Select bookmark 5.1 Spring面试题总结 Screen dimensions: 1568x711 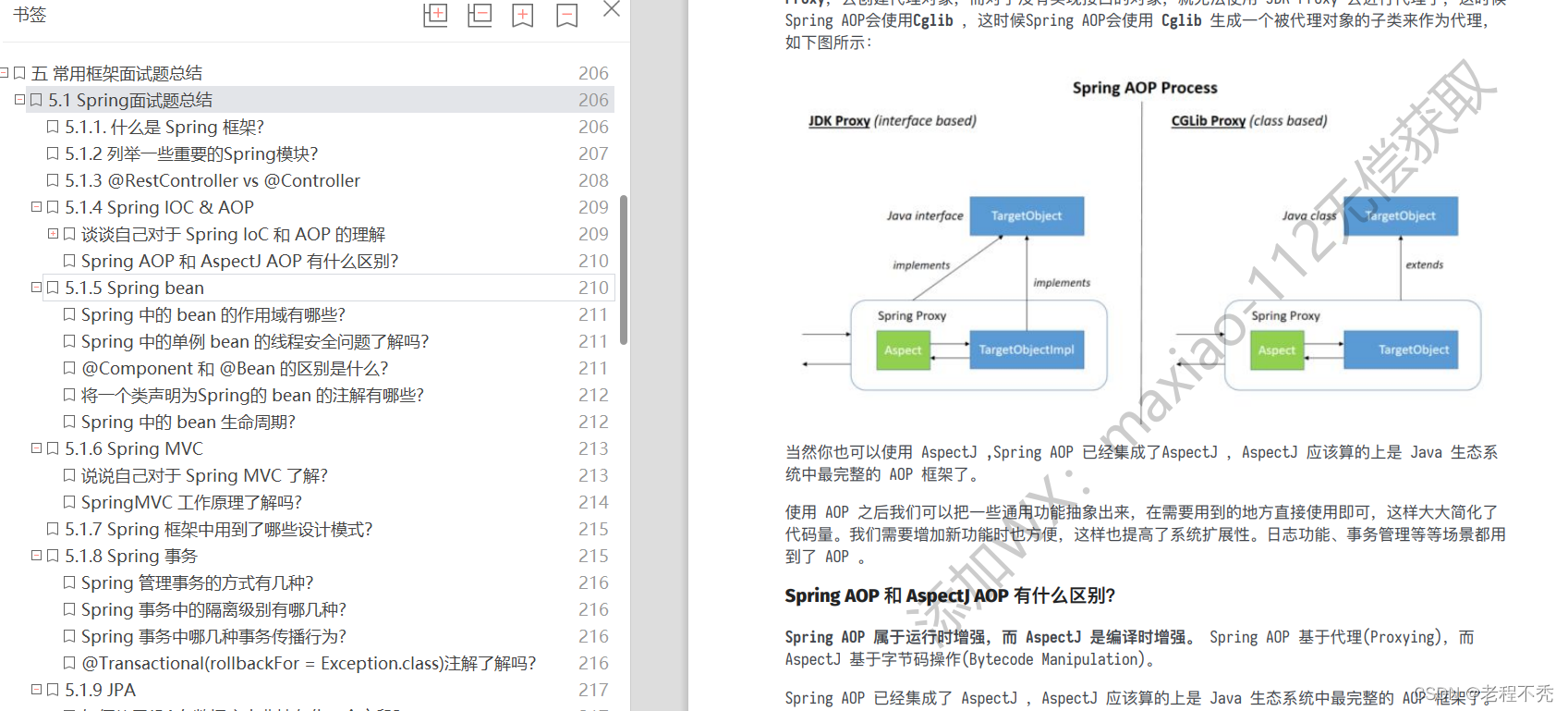click(x=130, y=100)
